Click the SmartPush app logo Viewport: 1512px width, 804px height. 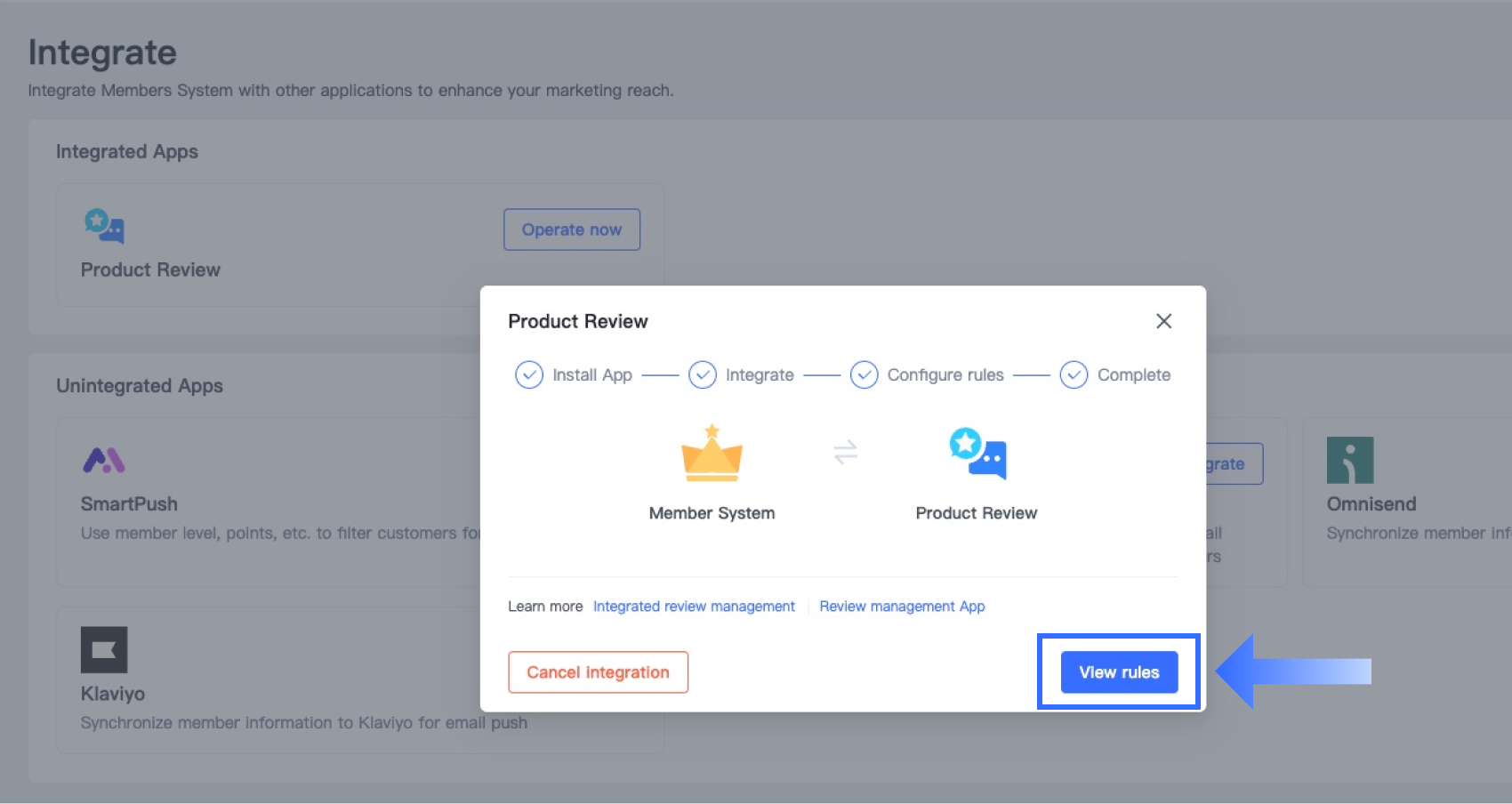click(104, 460)
